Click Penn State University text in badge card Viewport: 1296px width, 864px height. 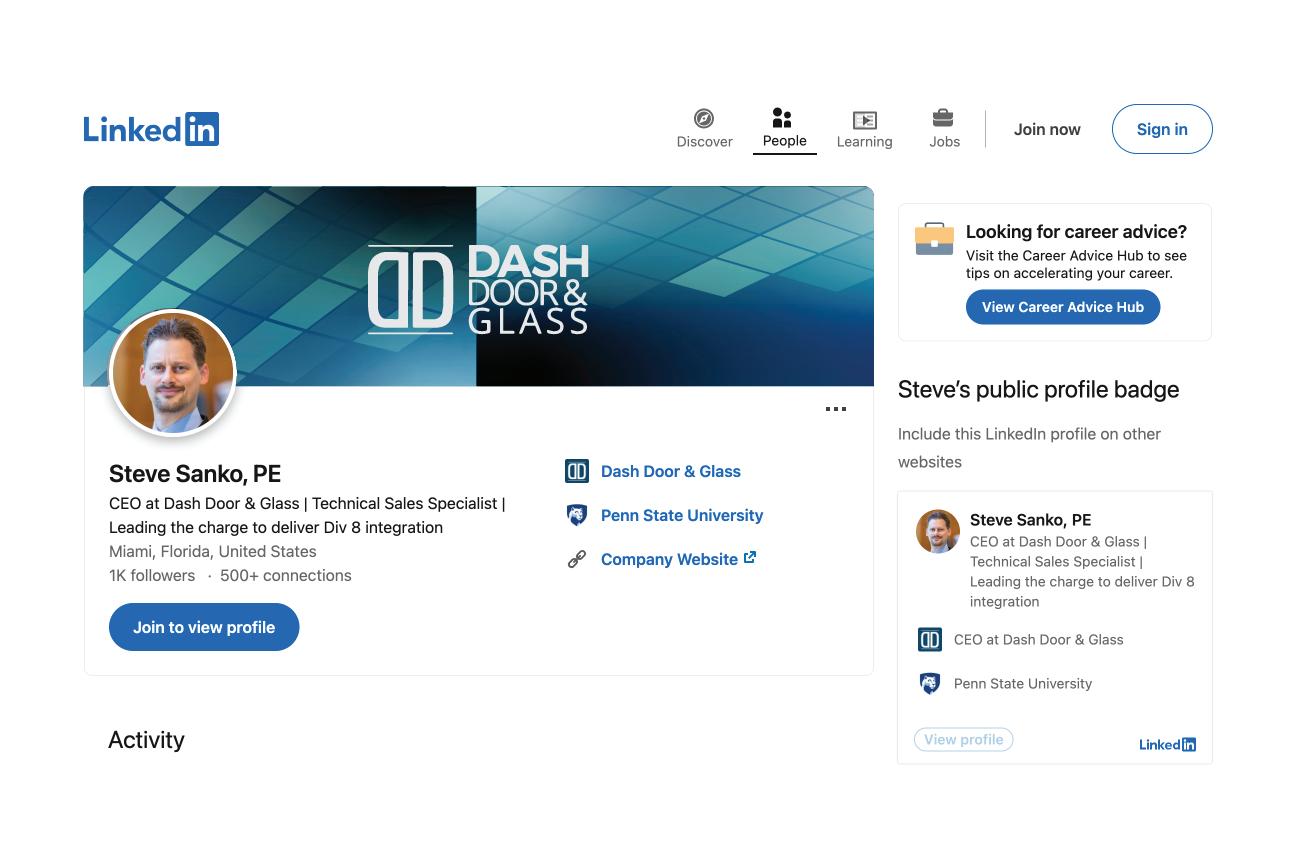(x=1023, y=683)
